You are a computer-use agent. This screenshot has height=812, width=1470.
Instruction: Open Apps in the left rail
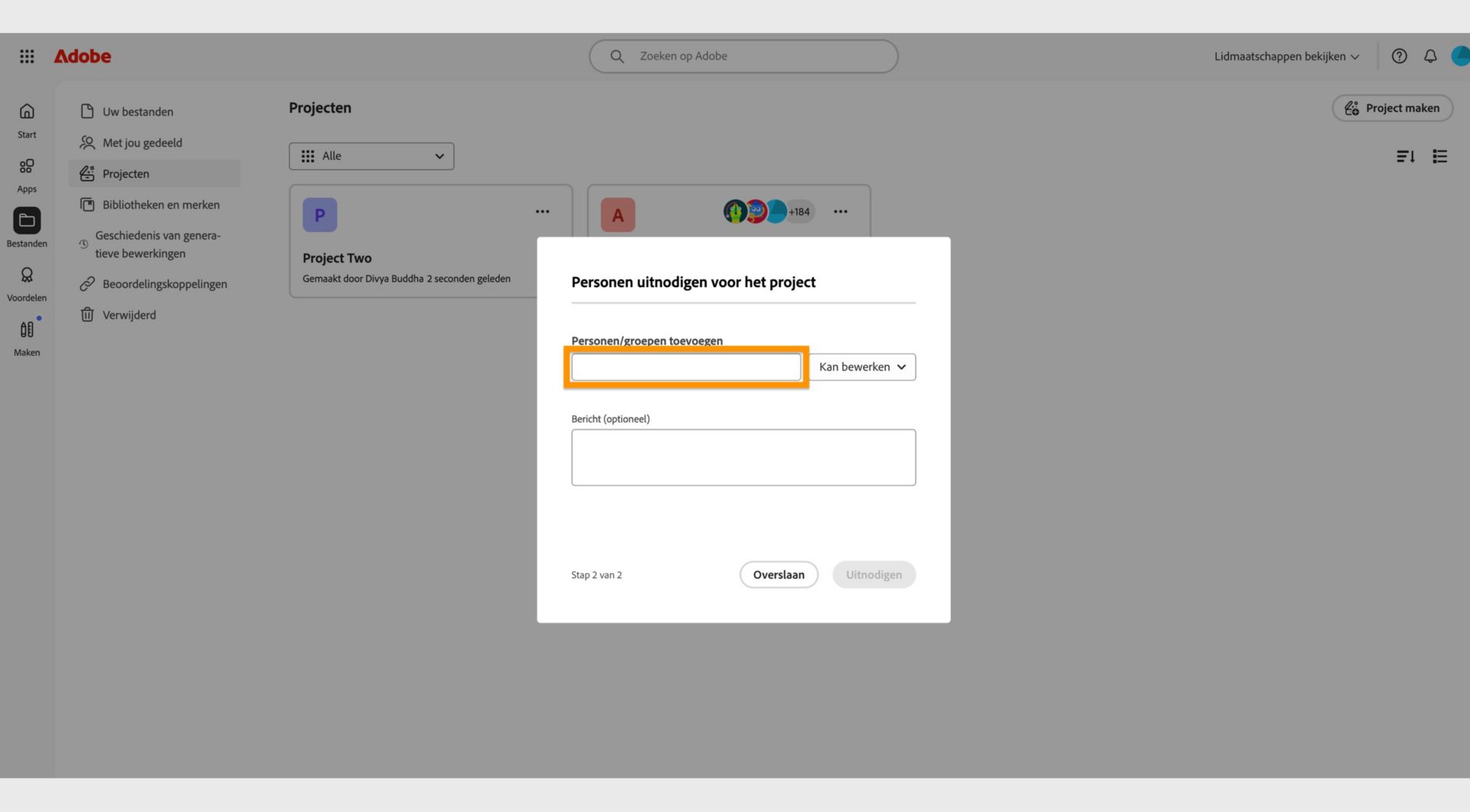coord(27,175)
